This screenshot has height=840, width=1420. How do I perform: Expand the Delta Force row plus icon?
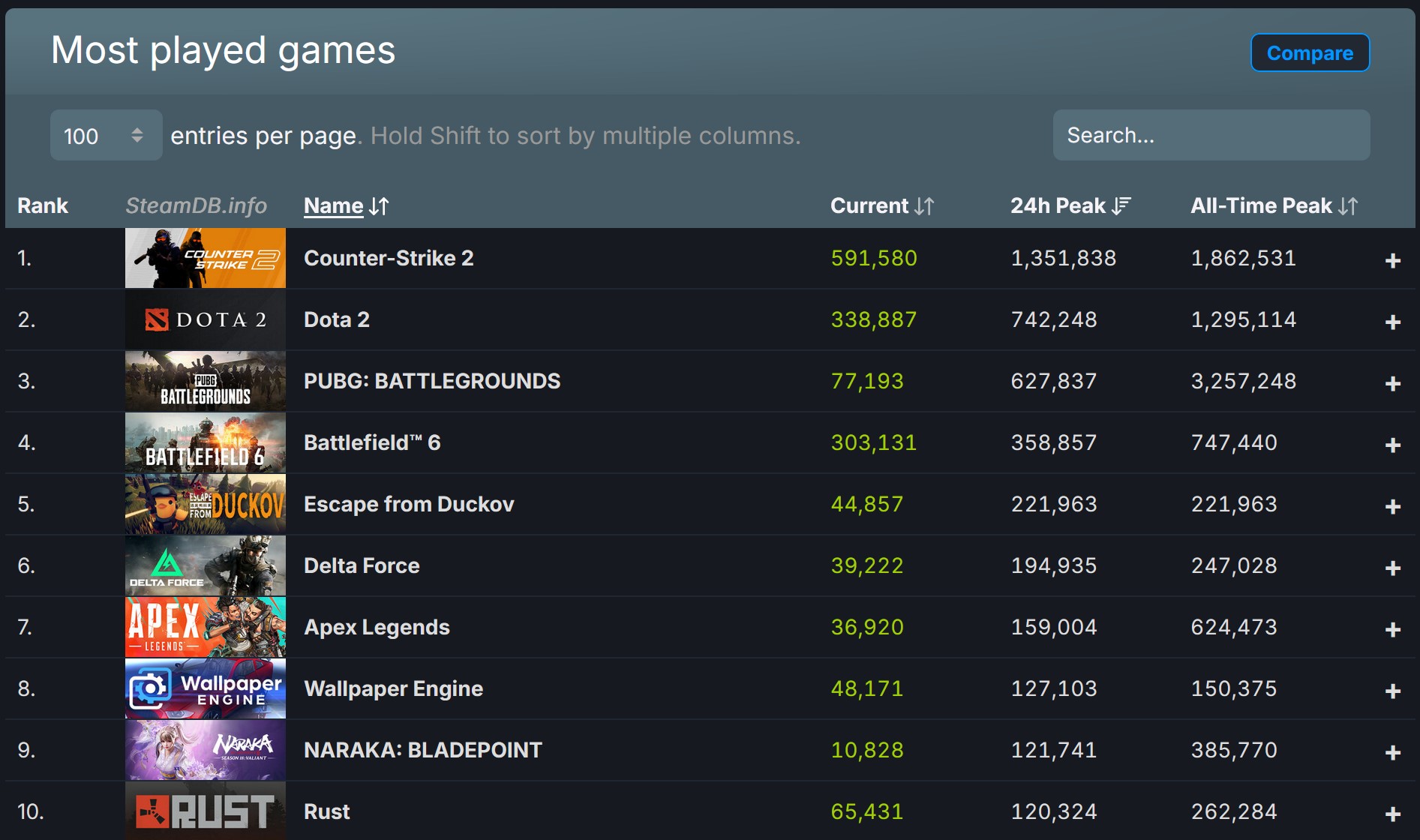click(1392, 568)
